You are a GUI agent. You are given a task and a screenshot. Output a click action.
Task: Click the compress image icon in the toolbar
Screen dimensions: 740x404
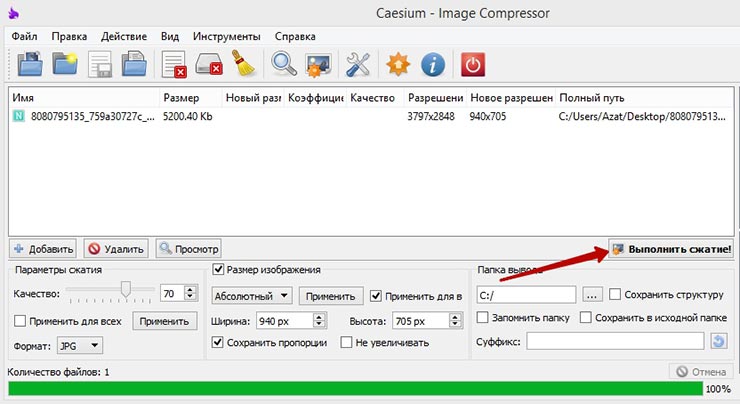click(x=320, y=64)
